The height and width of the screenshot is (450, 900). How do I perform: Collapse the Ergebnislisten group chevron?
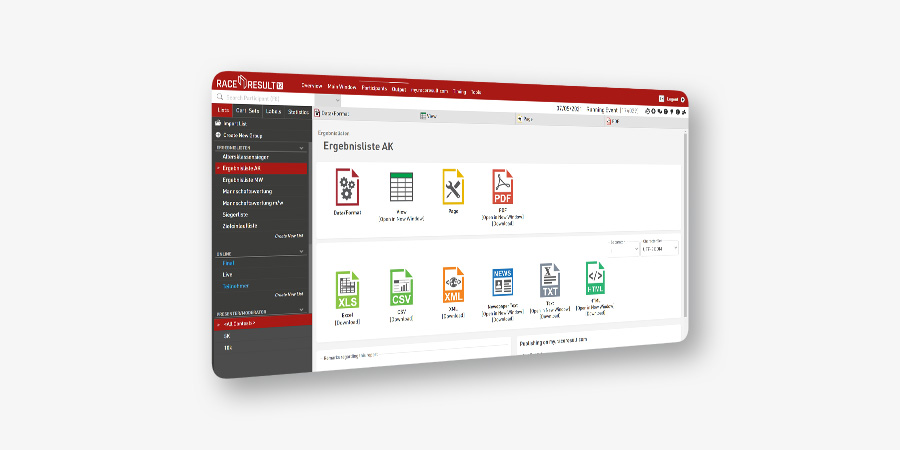301,148
